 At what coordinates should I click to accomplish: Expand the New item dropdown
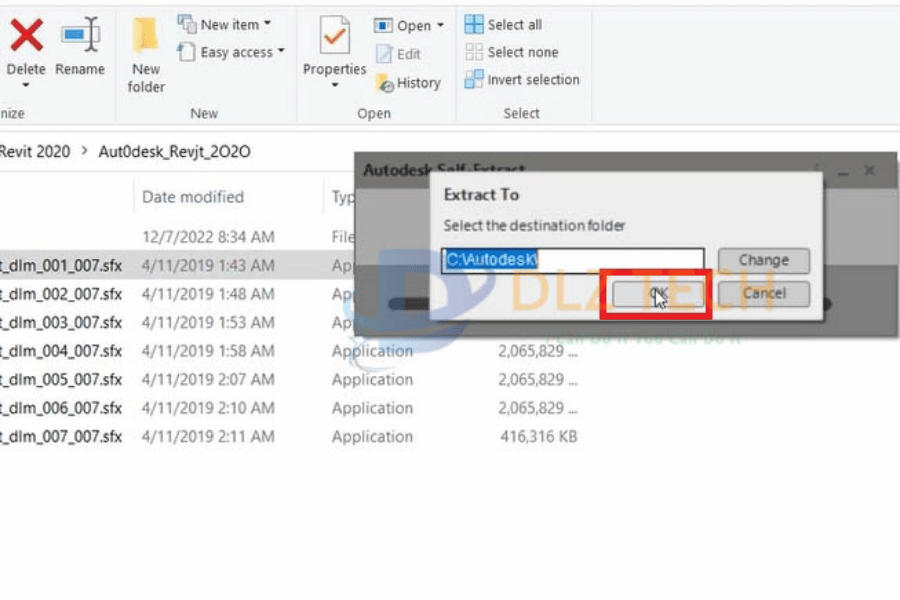267,25
